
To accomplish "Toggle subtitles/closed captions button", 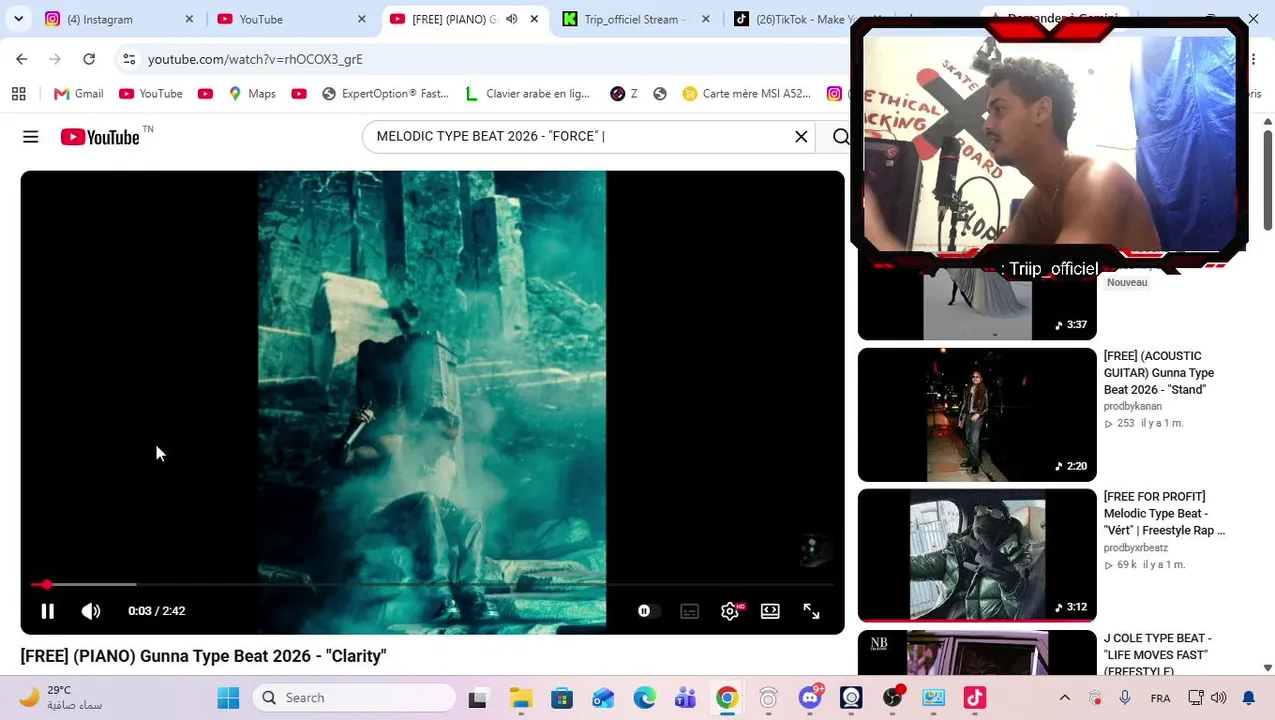I will pyautogui.click(x=689, y=611).
